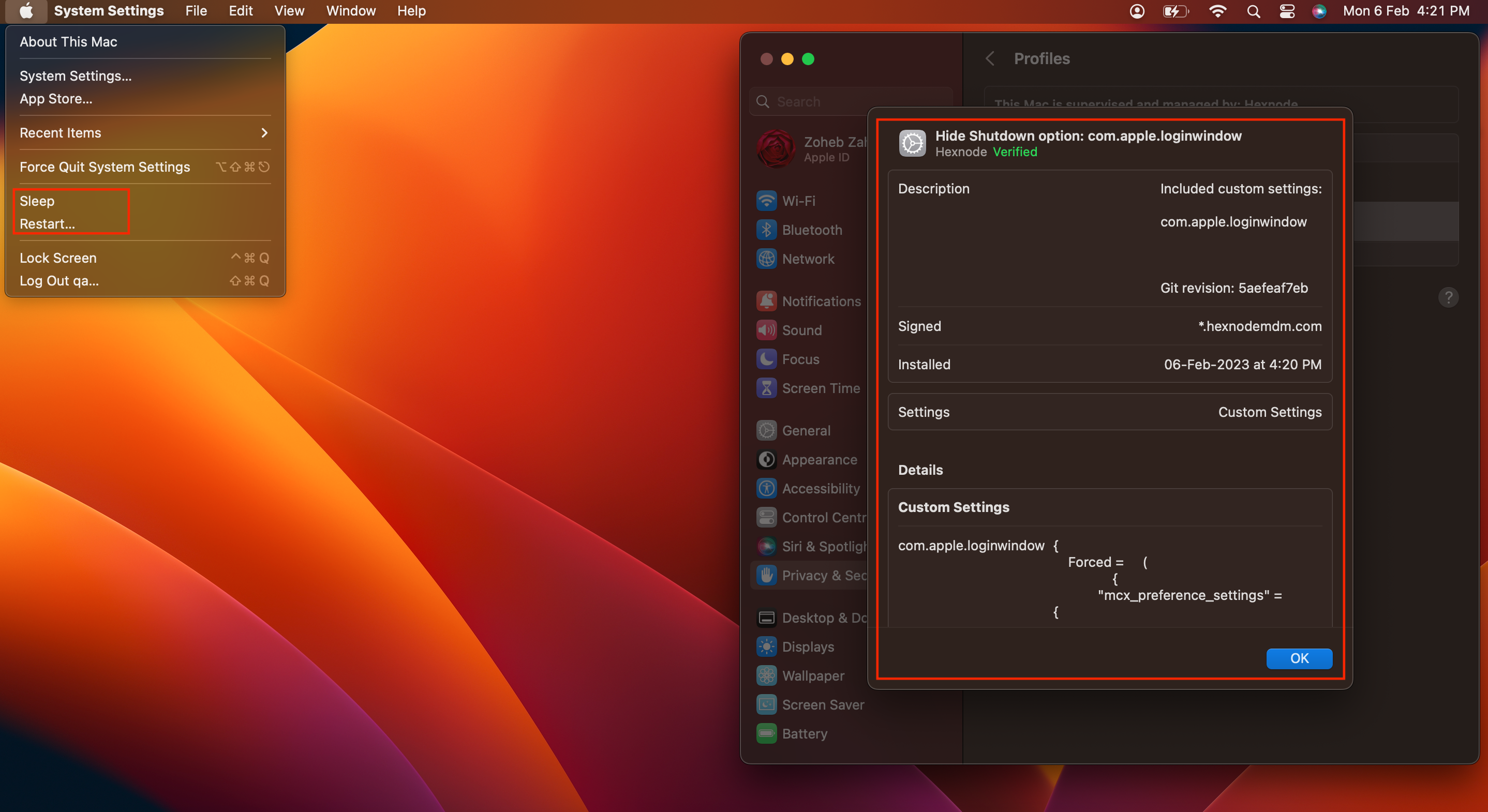Choose Force Quit System Settings
The image size is (1488, 812).
coord(145,167)
